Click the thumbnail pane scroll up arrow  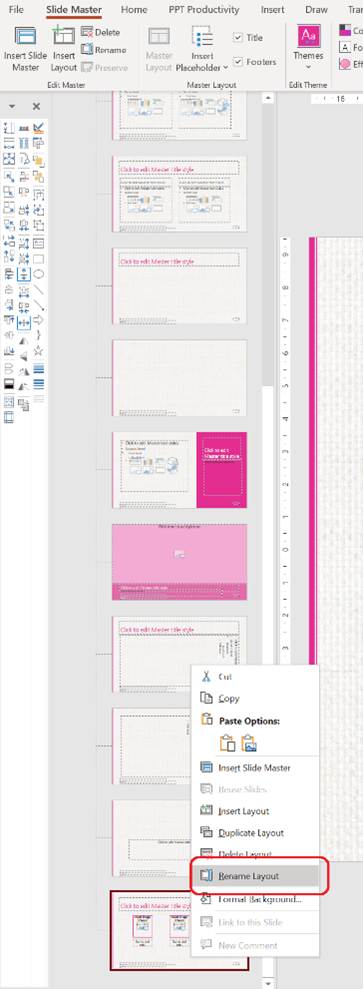pos(268,98)
